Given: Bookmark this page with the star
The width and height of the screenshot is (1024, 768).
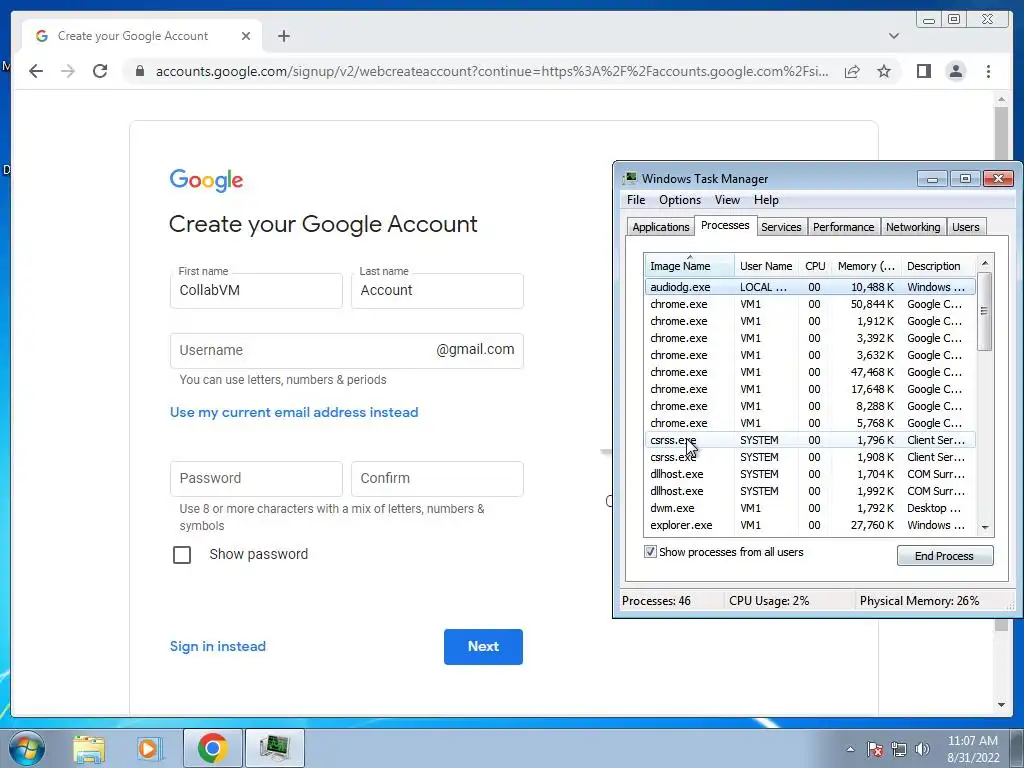Looking at the screenshot, I should tap(884, 71).
